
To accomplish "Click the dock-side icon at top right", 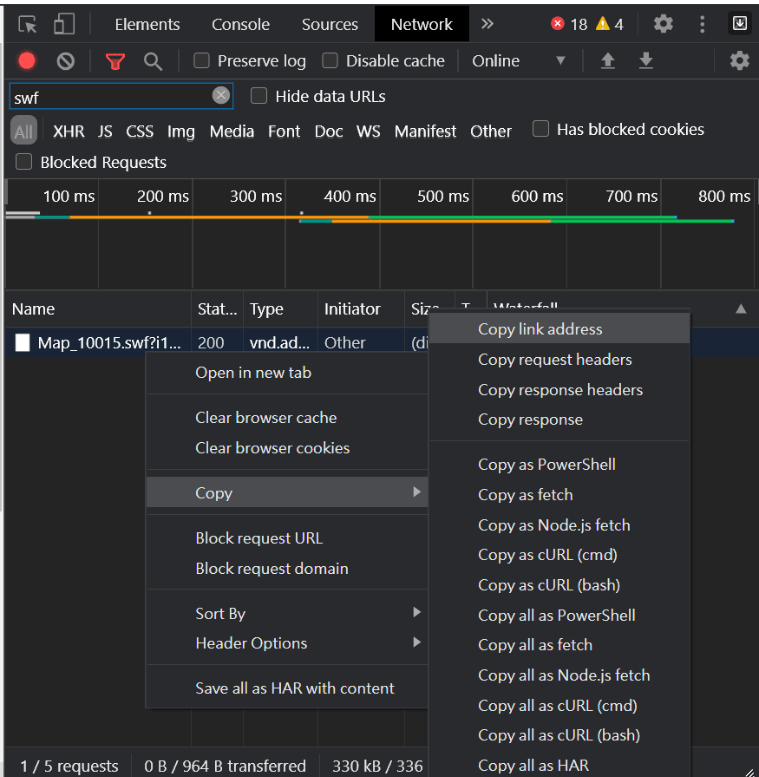I will coord(740,23).
